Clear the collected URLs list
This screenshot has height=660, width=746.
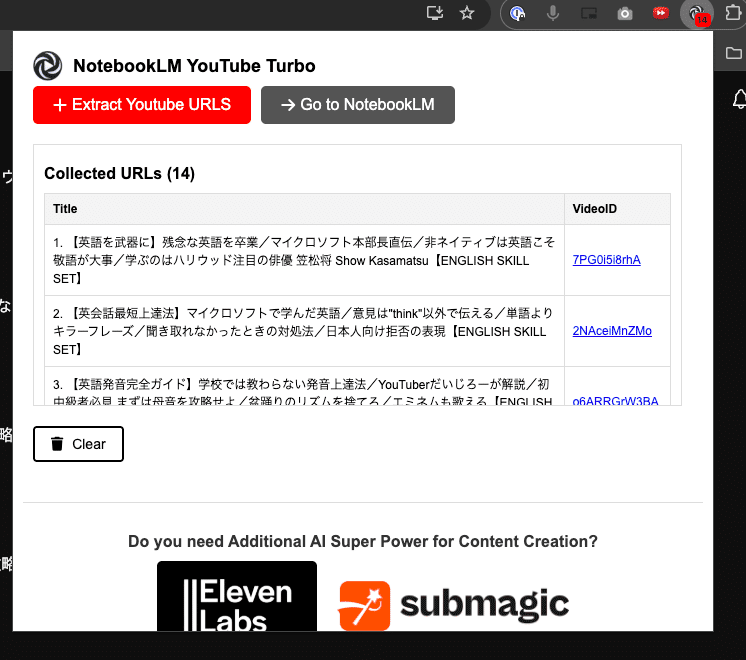(x=78, y=444)
